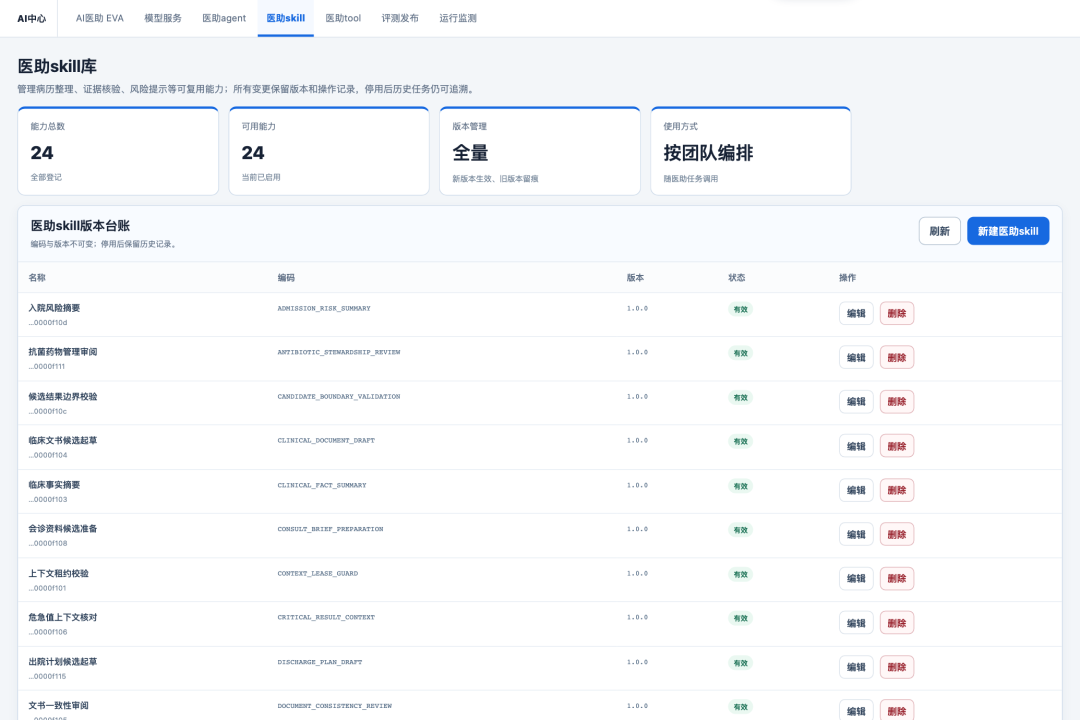The image size is (1080, 720).
Task: Edit the 临床事实摘要 skill
Action: pyautogui.click(x=856, y=491)
